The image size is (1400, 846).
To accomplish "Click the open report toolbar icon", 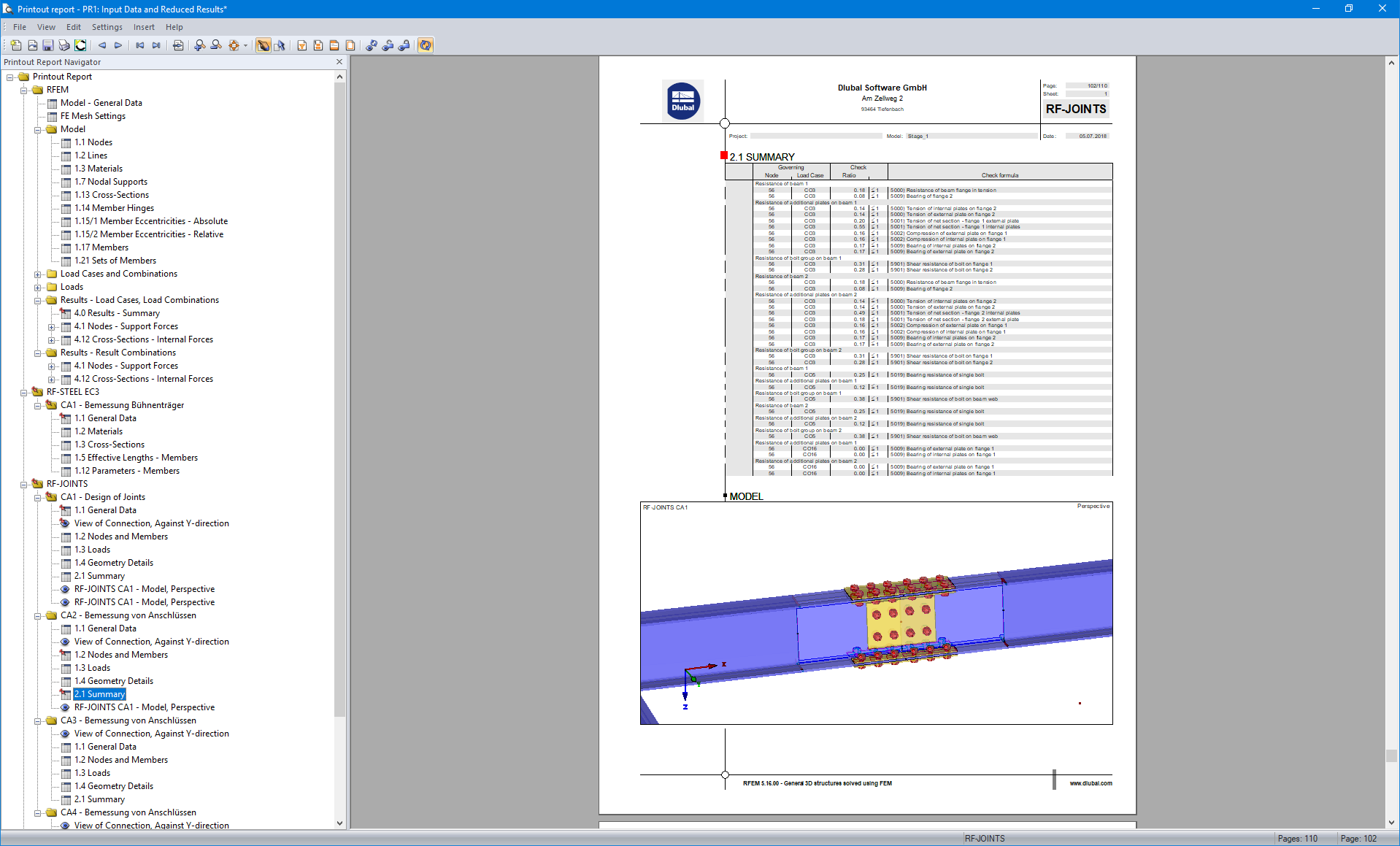I will [32, 45].
